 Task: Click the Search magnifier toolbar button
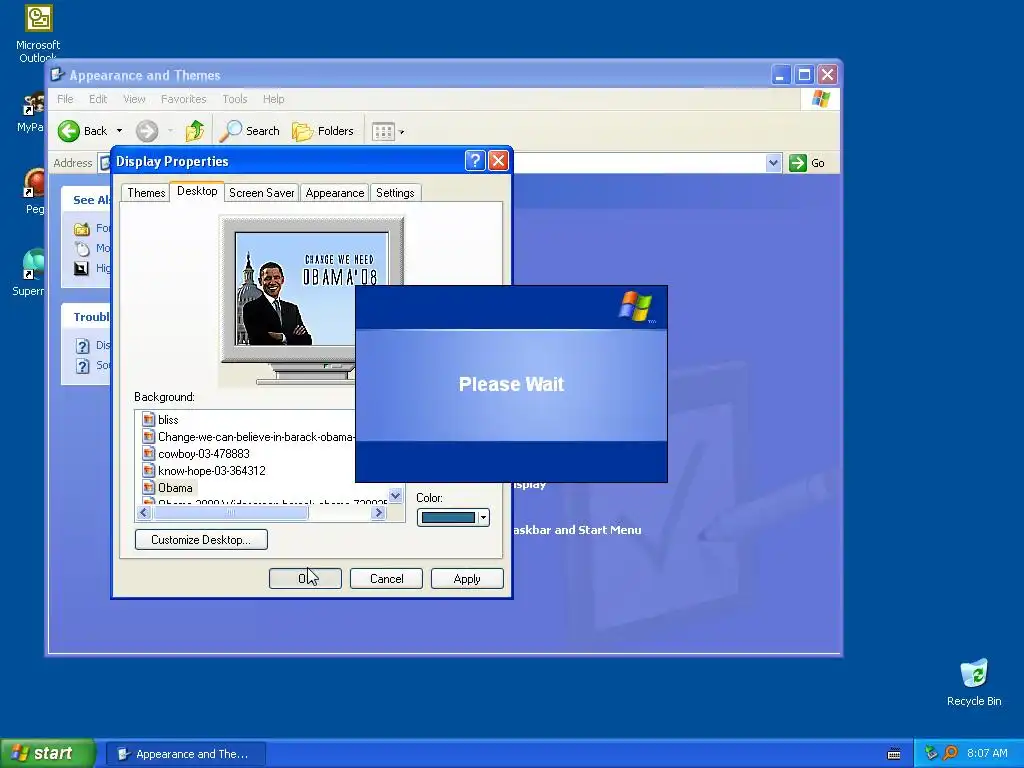[249, 131]
